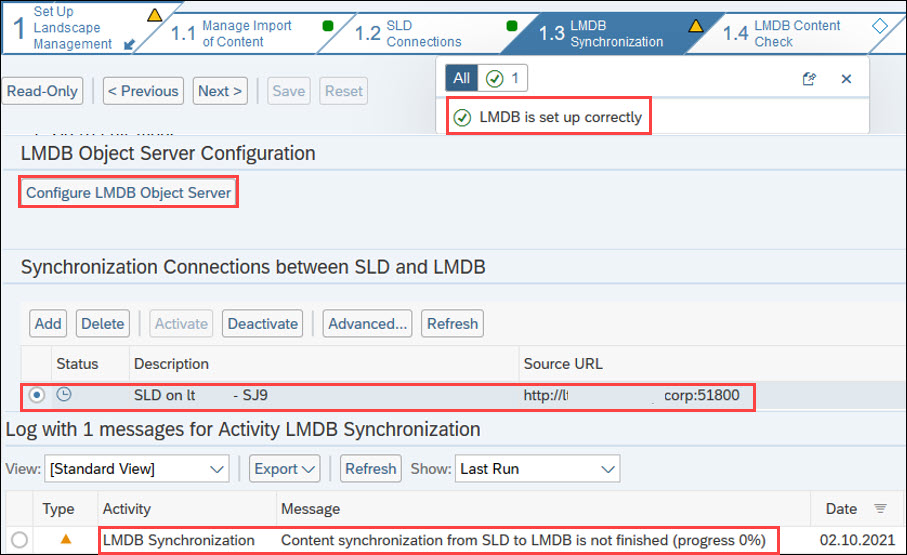Click the Advanced... button
This screenshot has width=907, height=555.
(367, 323)
